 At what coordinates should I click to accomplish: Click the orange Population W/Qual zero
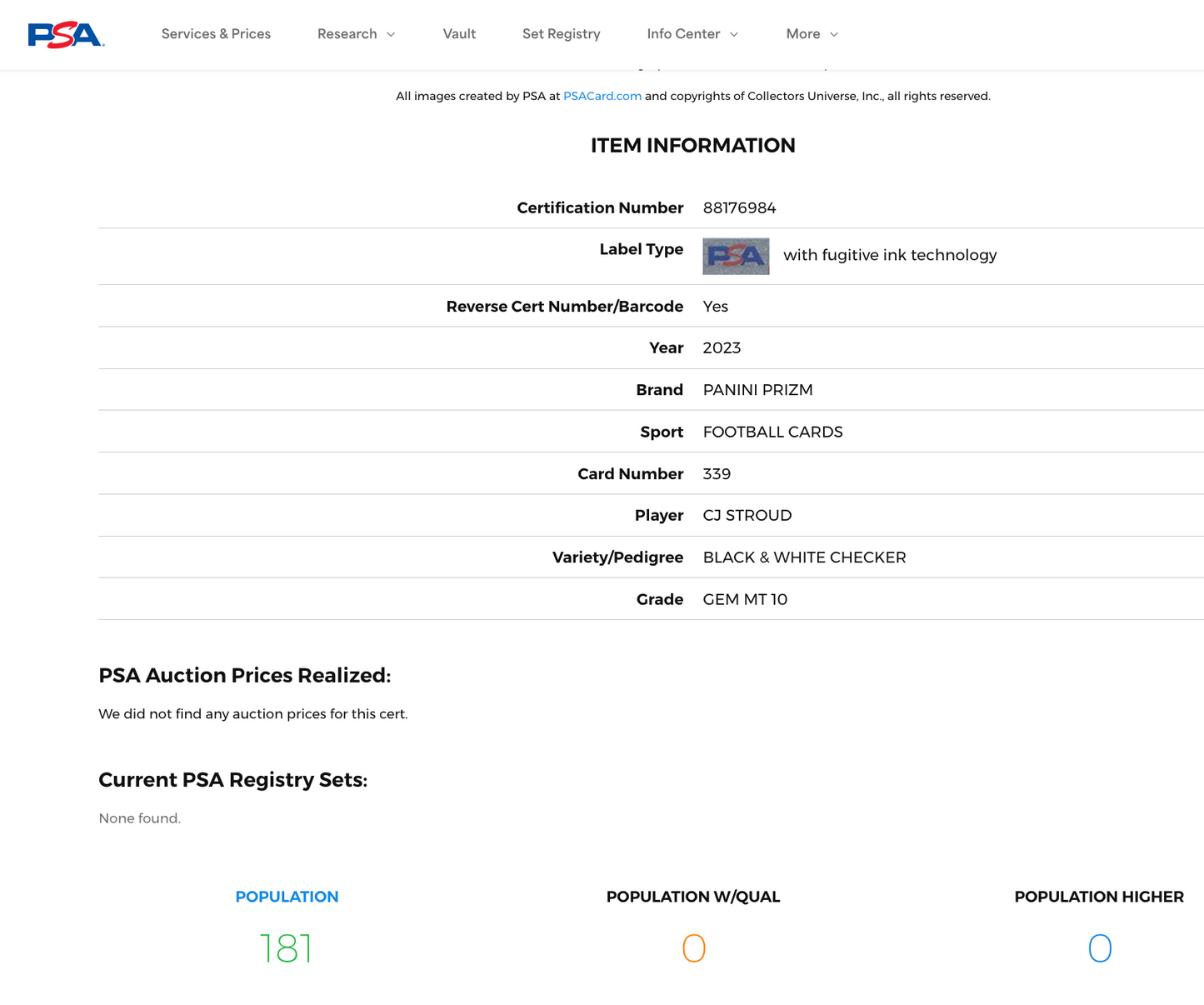coord(693,948)
